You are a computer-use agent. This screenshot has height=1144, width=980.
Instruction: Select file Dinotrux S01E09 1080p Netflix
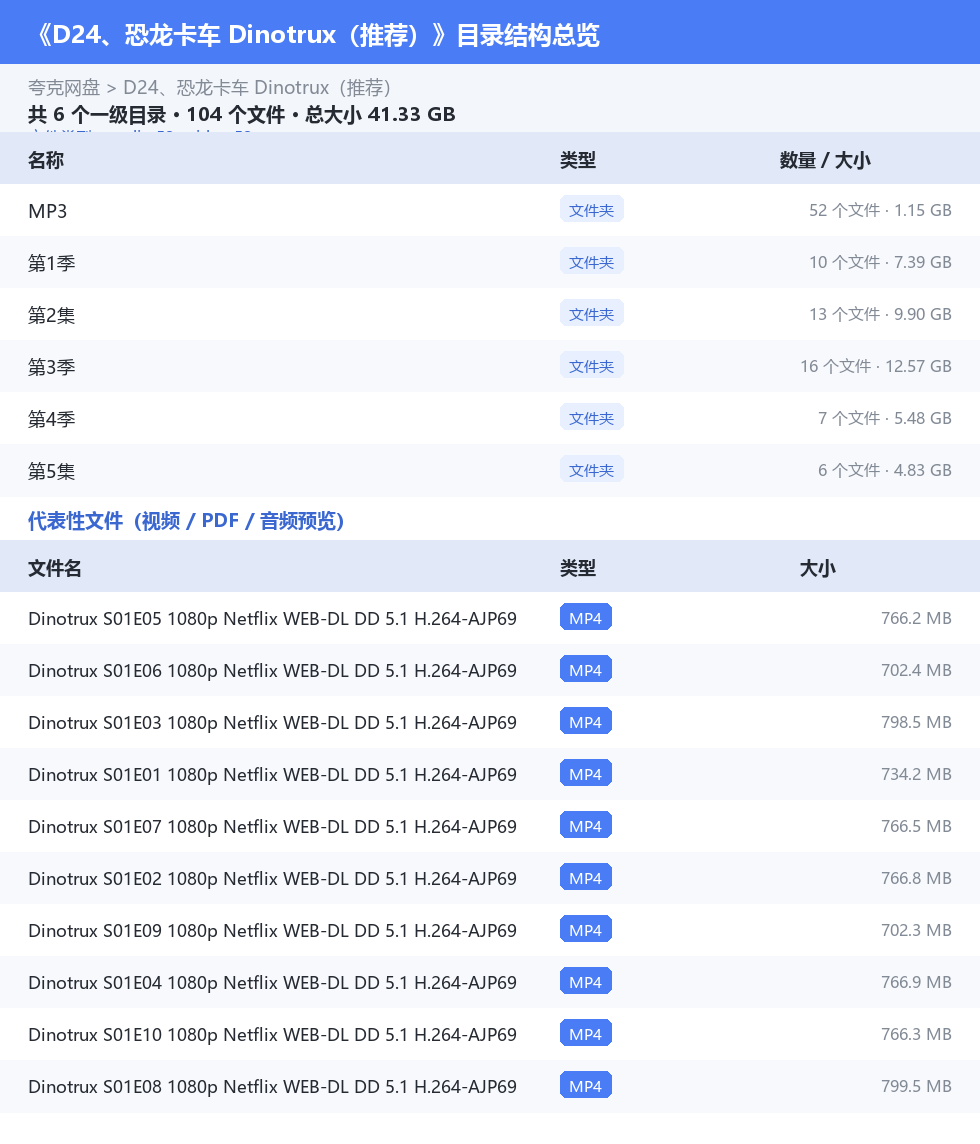click(x=272, y=931)
